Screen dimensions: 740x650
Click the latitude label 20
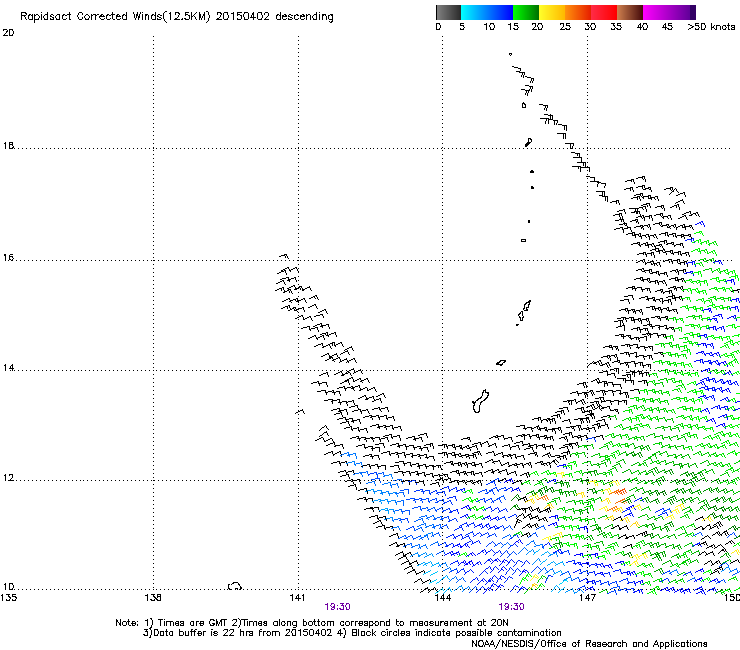click(x=8, y=33)
